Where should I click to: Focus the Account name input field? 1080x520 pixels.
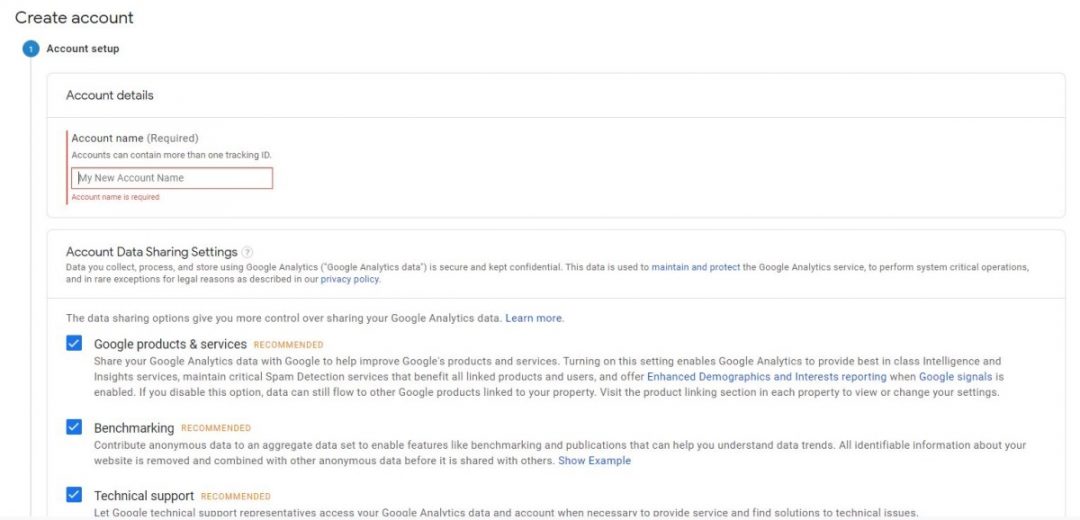click(x=172, y=178)
